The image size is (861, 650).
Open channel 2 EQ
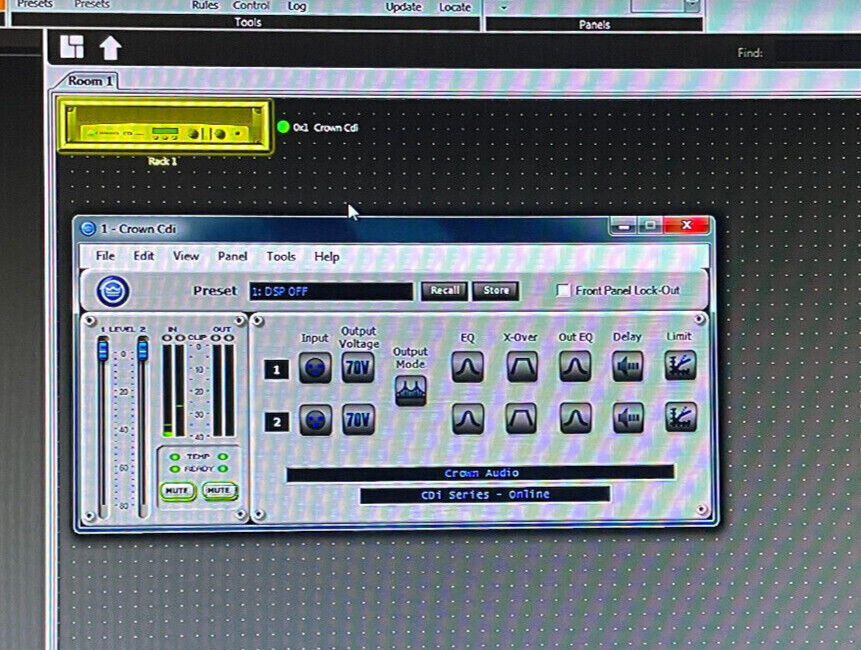467,418
